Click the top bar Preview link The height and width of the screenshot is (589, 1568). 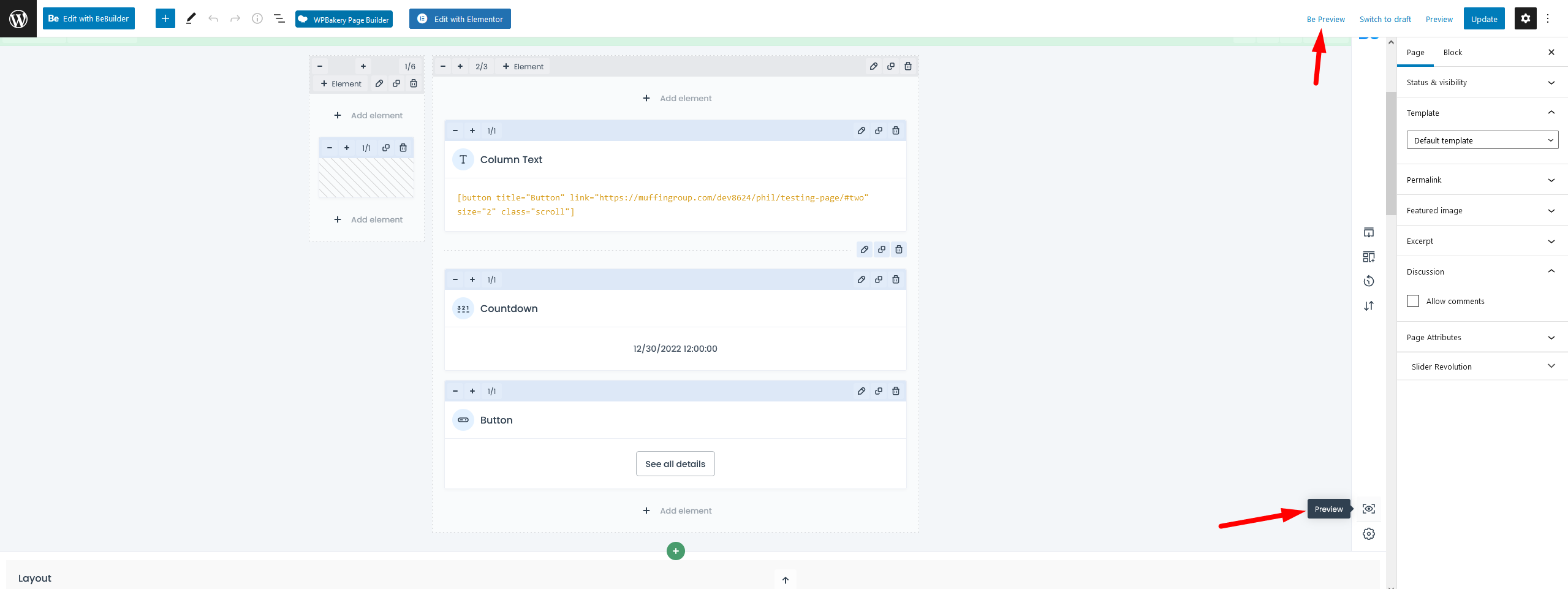[1439, 19]
